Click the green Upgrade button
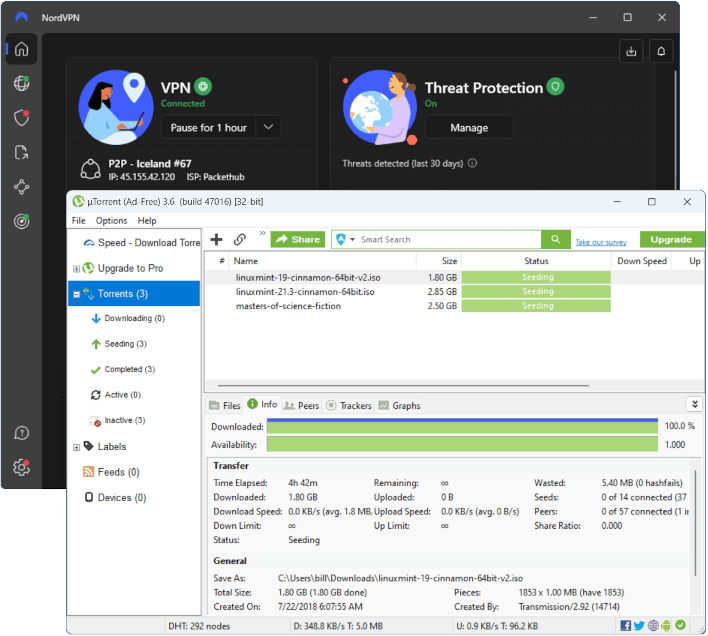The image size is (708, 636). [x=672, y=239]
